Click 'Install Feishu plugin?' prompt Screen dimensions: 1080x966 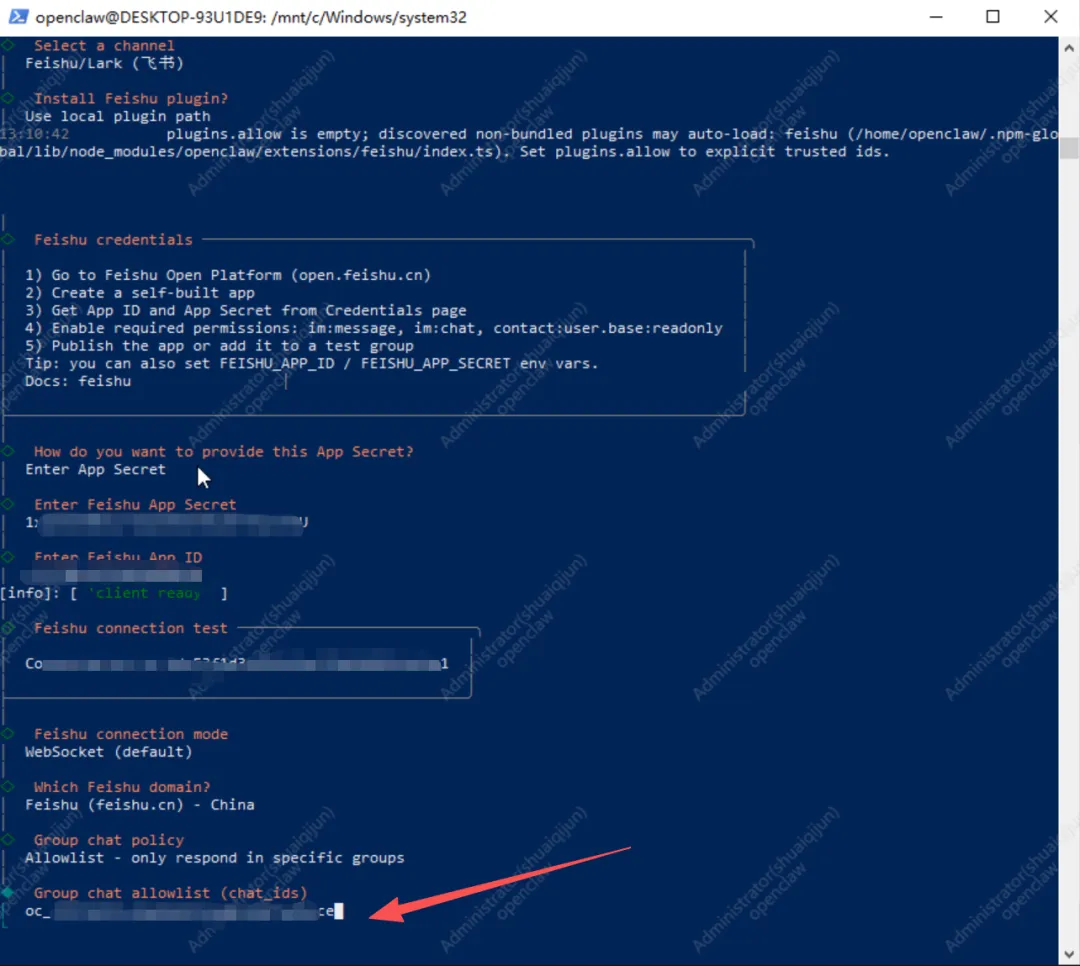131,99
